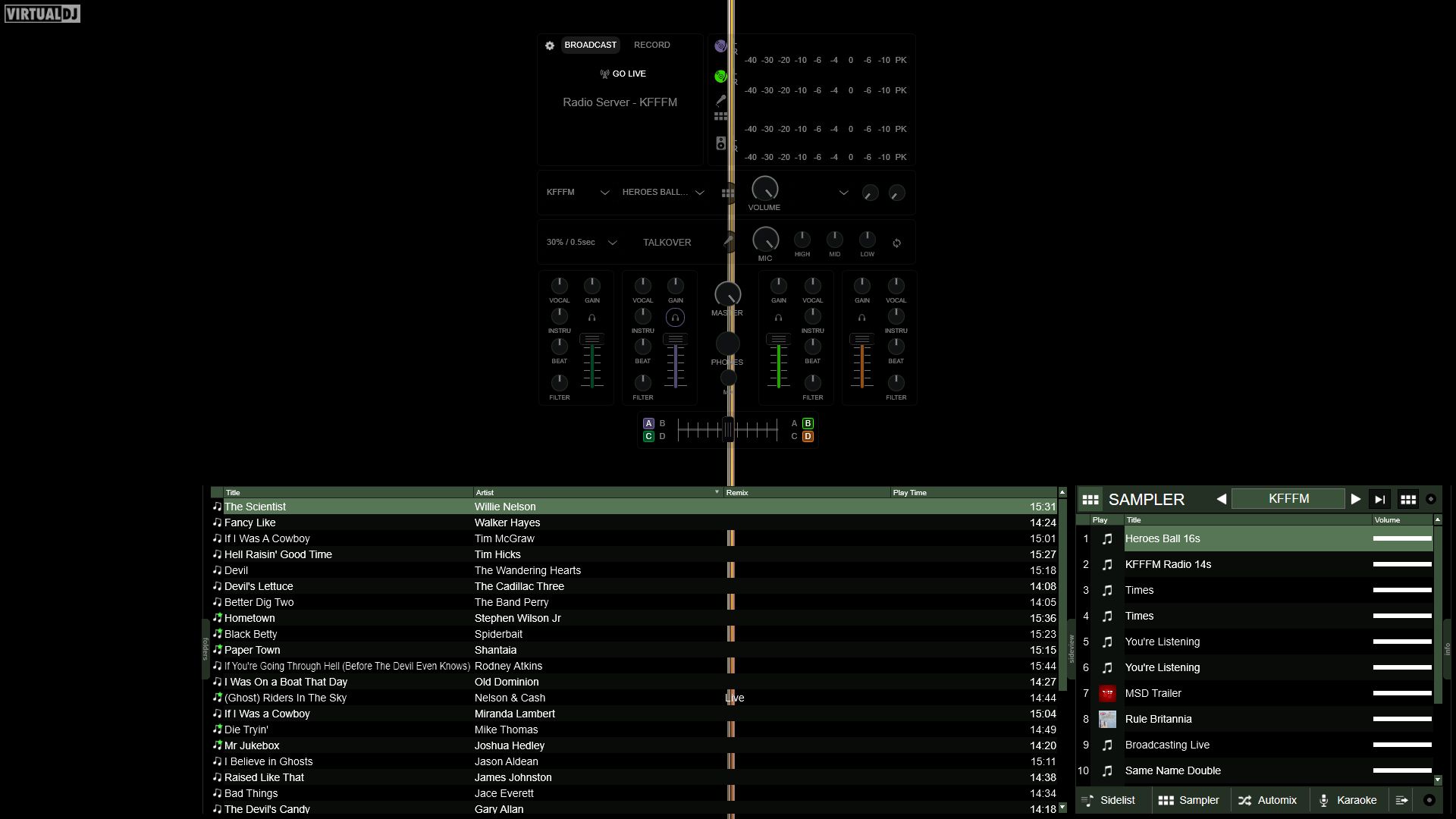Expand the sideview side panel handle
Screen dimensions: 1456x819
point(1071,649)
